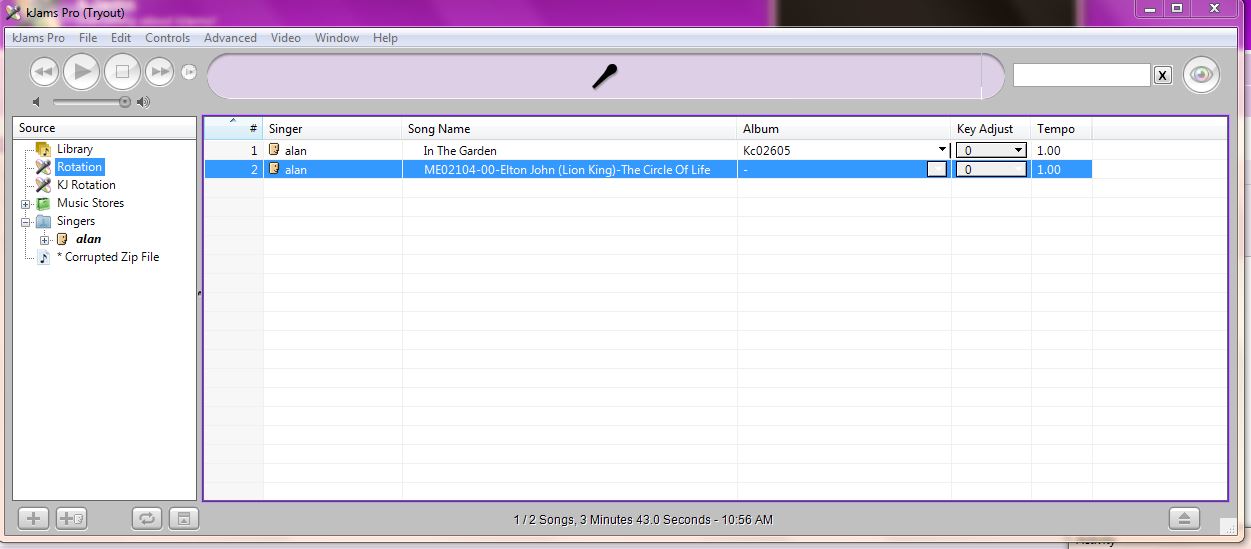Collapse the Singers tree node
The image size is (1251, 549).
click(x=26, y=222)
